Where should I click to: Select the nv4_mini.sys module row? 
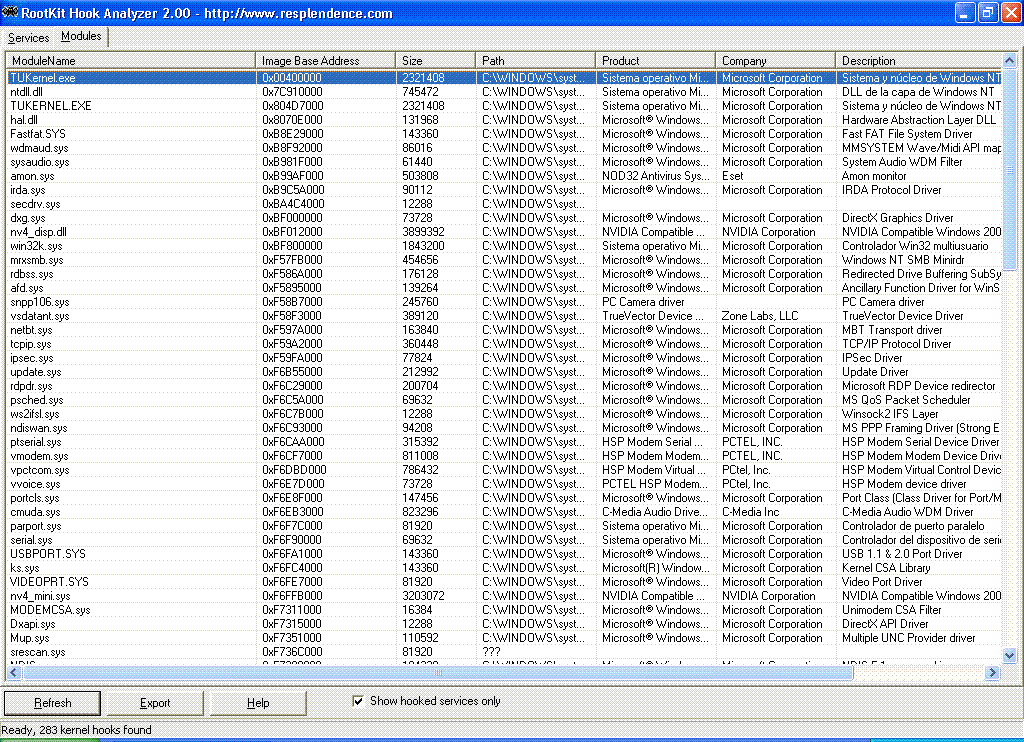click(x=504, y=596)
